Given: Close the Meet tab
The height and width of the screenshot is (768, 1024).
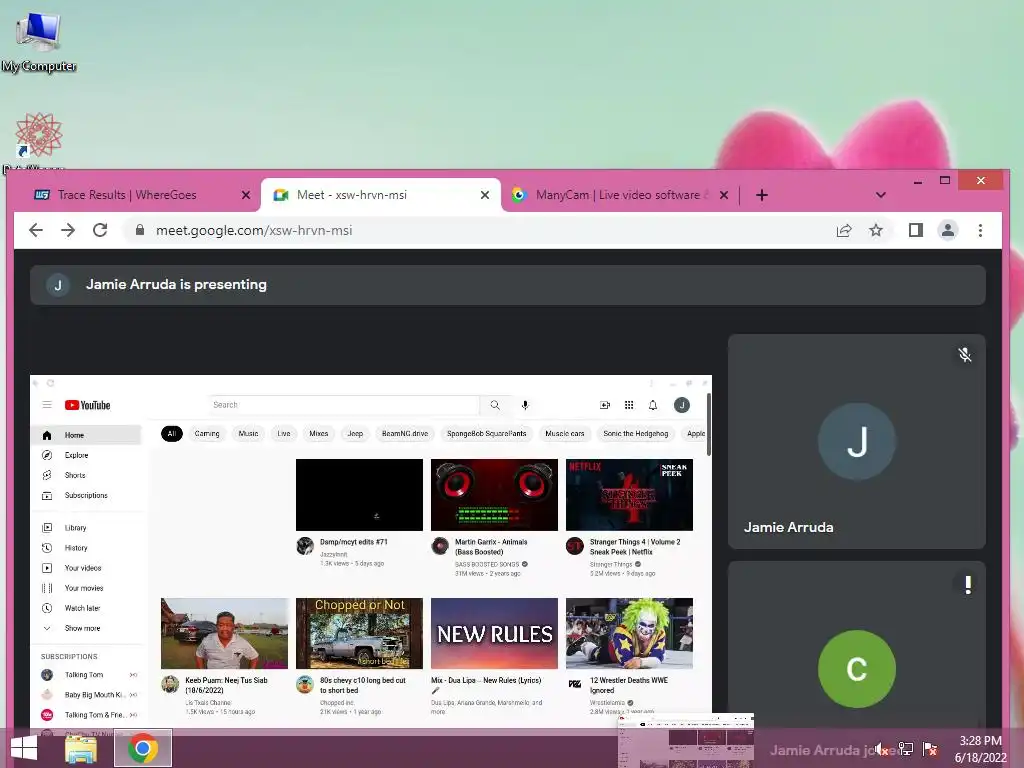Looking at the screenshot, I should (485, 195).
